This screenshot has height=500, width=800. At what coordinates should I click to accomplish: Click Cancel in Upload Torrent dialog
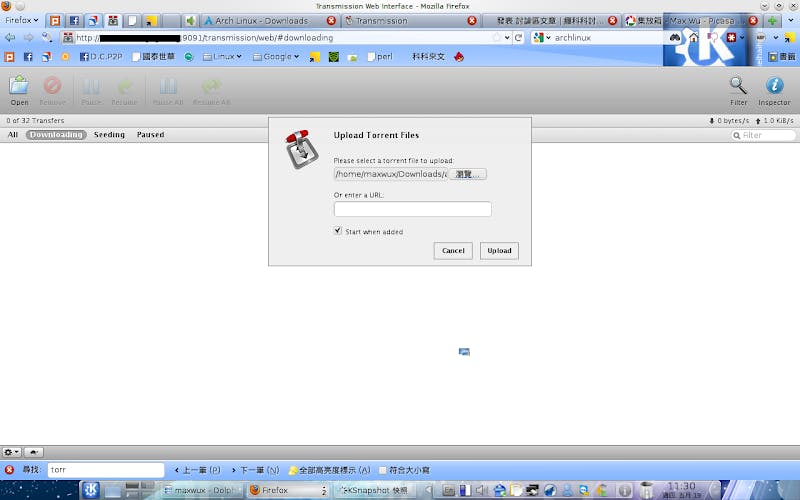[453, 251]
